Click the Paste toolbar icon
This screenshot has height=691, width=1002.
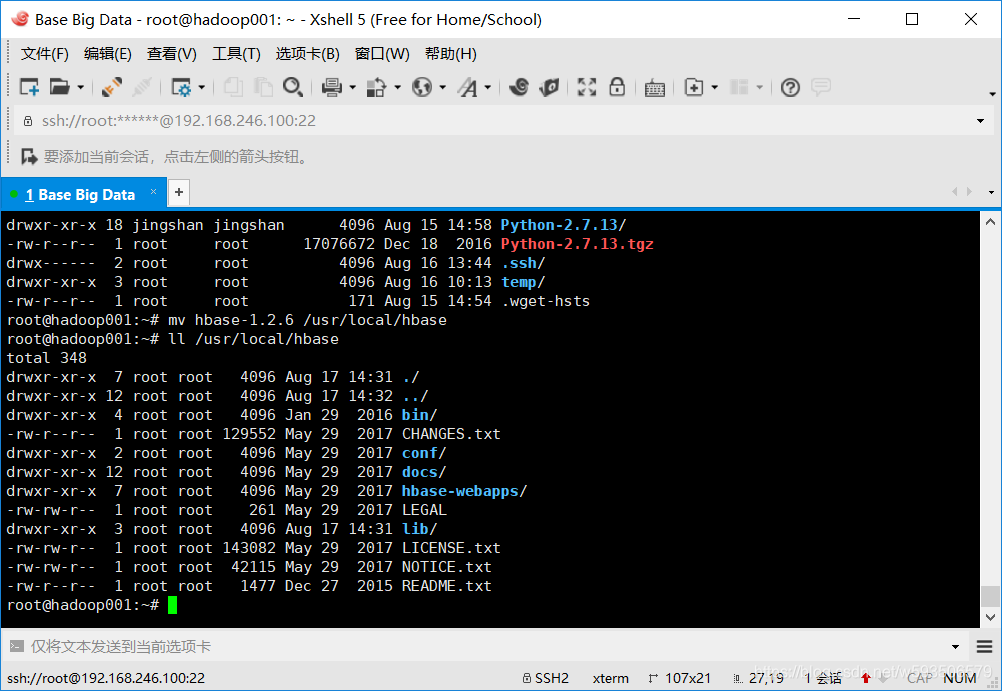[263, 87]
